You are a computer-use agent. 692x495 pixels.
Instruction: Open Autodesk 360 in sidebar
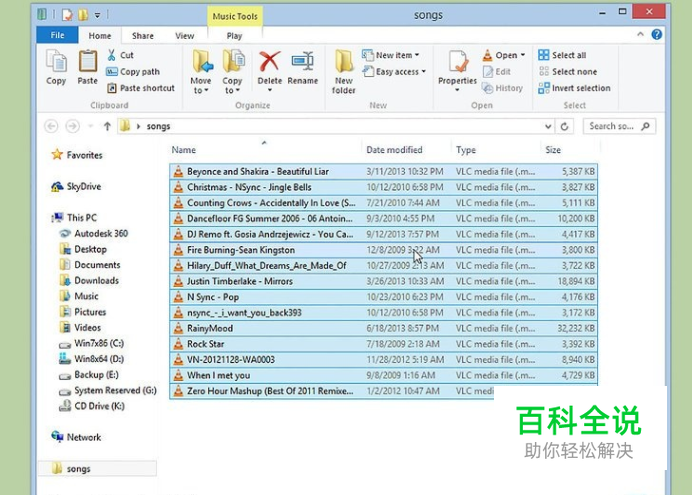click(x=94, y=233)
